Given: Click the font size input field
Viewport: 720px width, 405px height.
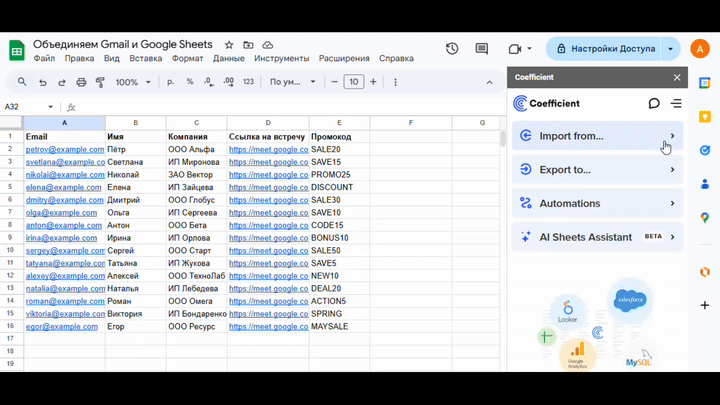Looking at the screenshot, I should click(x=354, y=82).
